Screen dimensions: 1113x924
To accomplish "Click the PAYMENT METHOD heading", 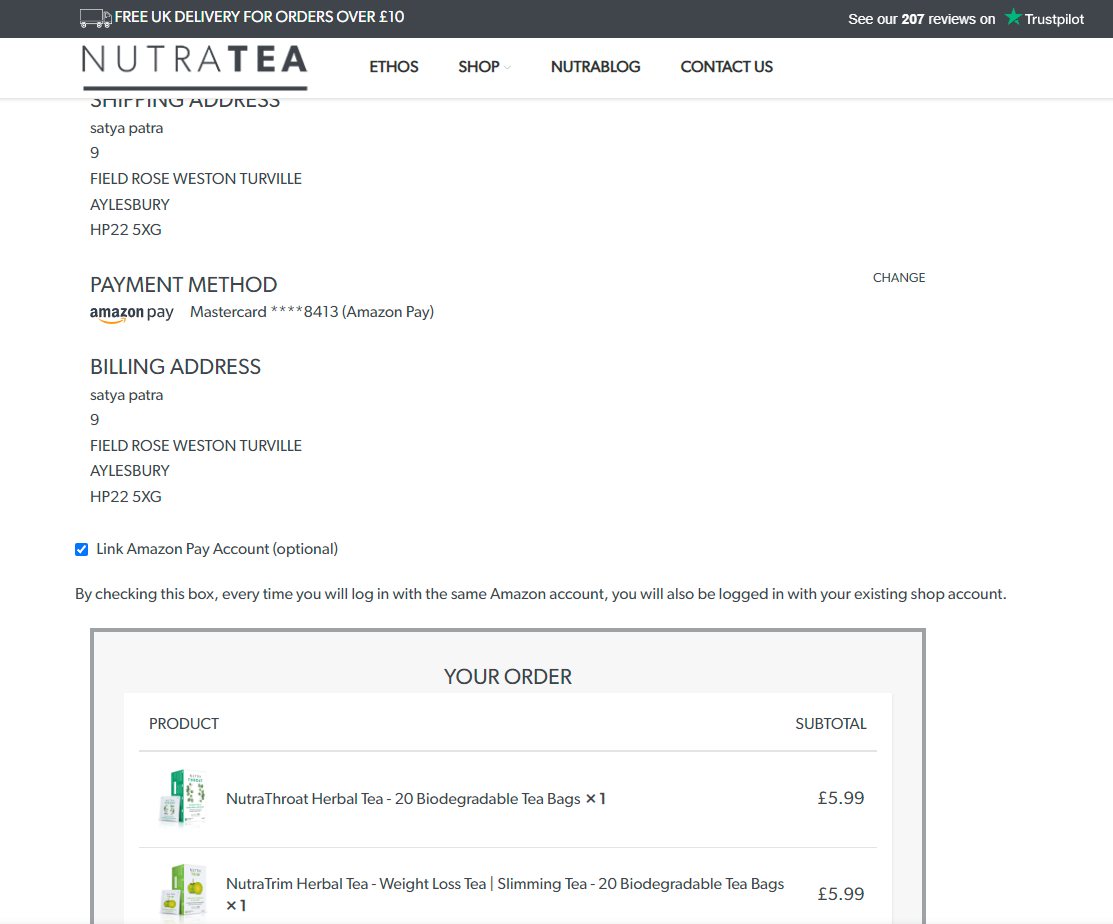I will [x=183, y=285].
